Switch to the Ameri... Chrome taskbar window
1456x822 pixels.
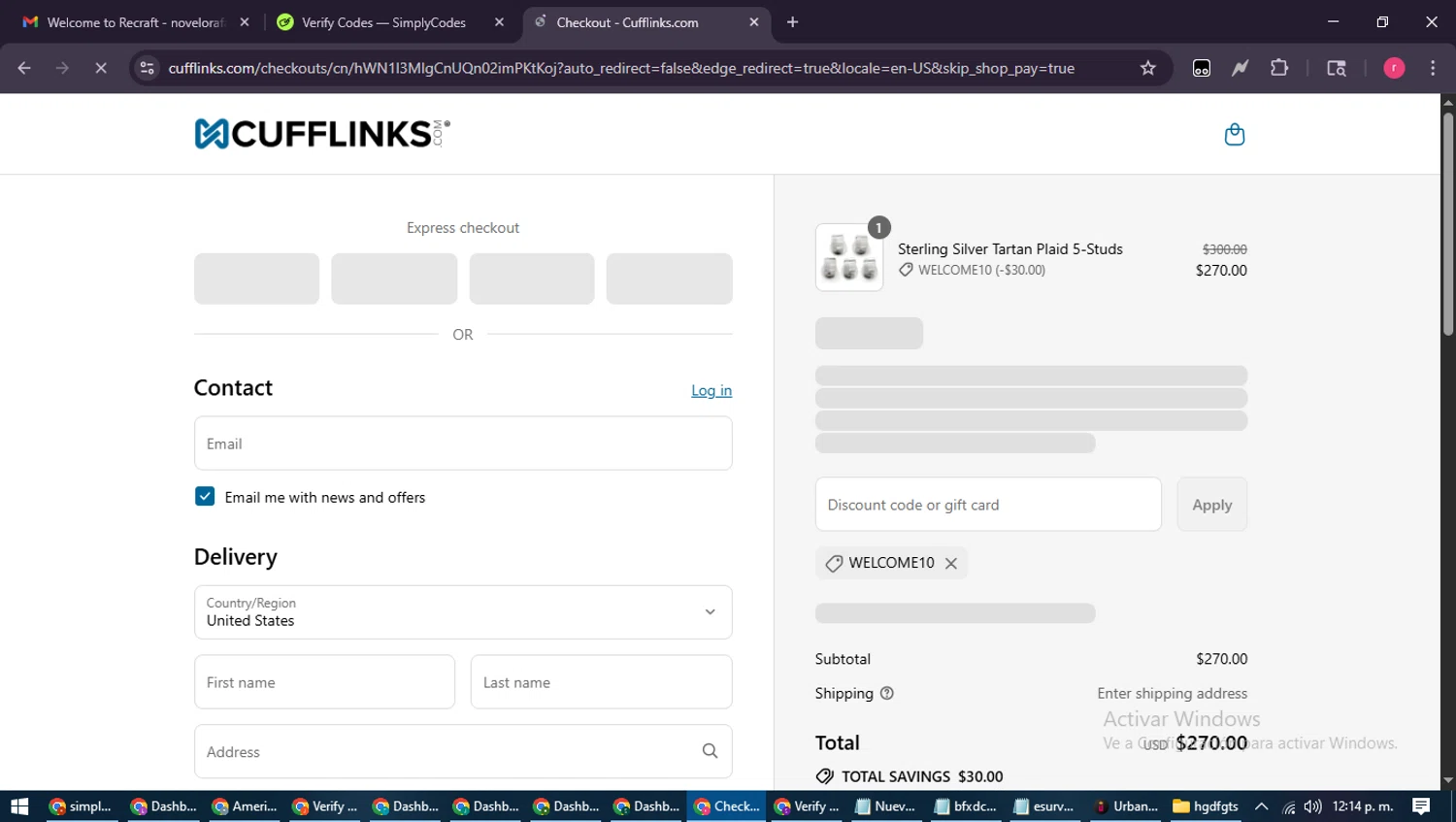coord(245,806)
